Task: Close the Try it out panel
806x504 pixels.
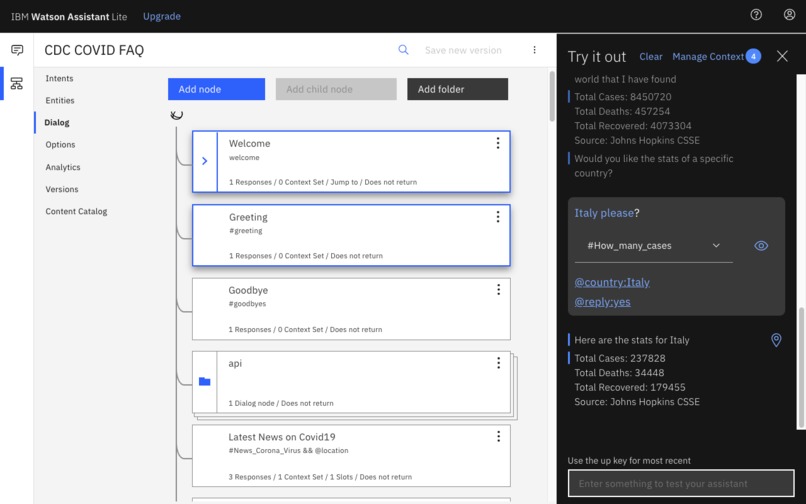Action: pos(782,57)
